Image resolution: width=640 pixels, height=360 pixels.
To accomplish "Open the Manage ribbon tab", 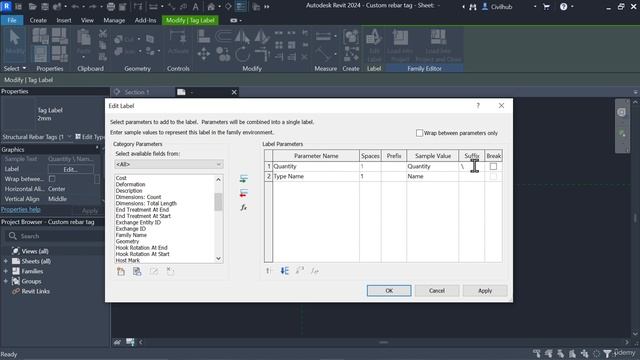I will [x=114, y=20].
